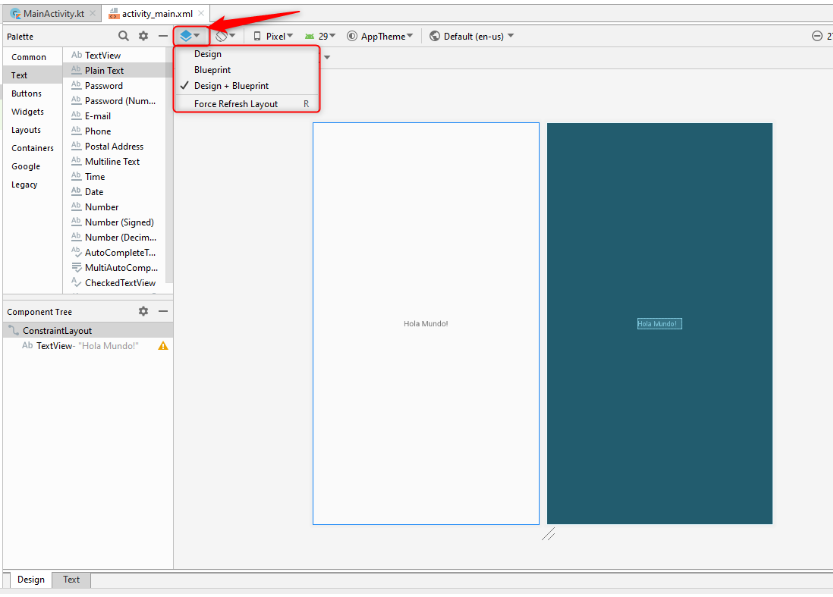Collapse the Component Tree panel
Screen dimensions: 833x597
[163, 311]
